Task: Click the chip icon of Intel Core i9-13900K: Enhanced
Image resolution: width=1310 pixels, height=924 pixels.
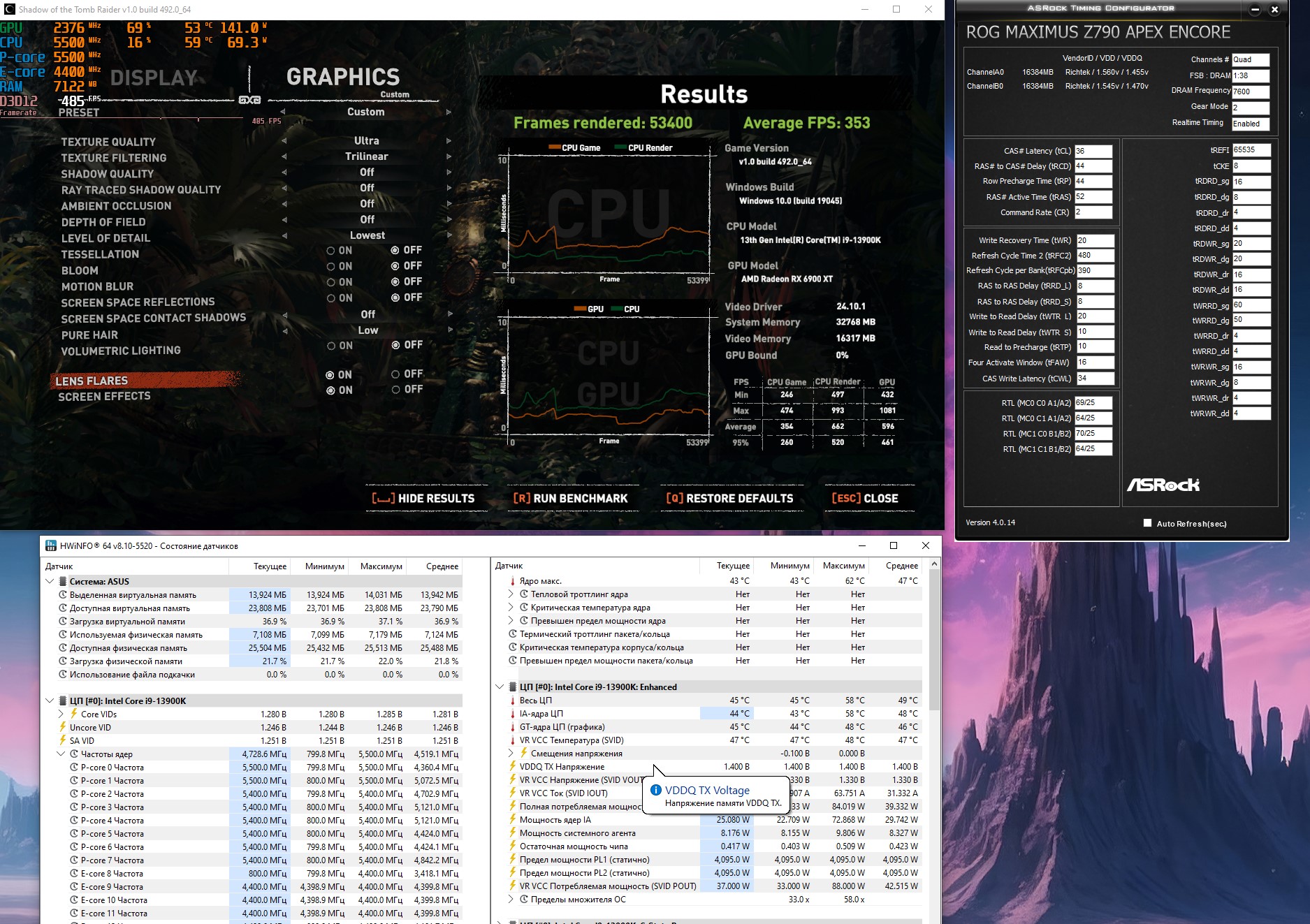Action: (x=512, y=687)
